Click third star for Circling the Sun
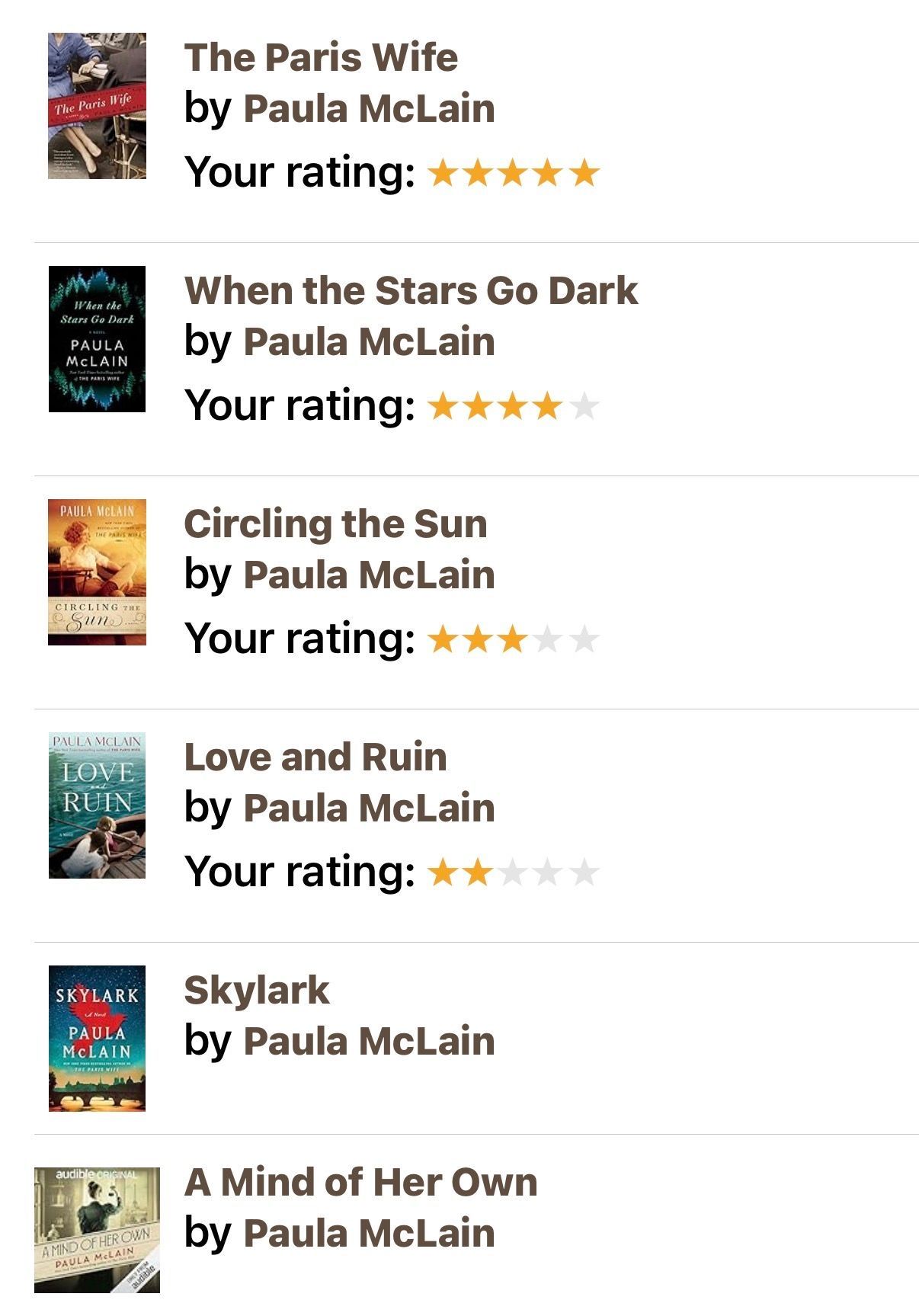Screen dimensions: 919x1316 click(513, 640)
